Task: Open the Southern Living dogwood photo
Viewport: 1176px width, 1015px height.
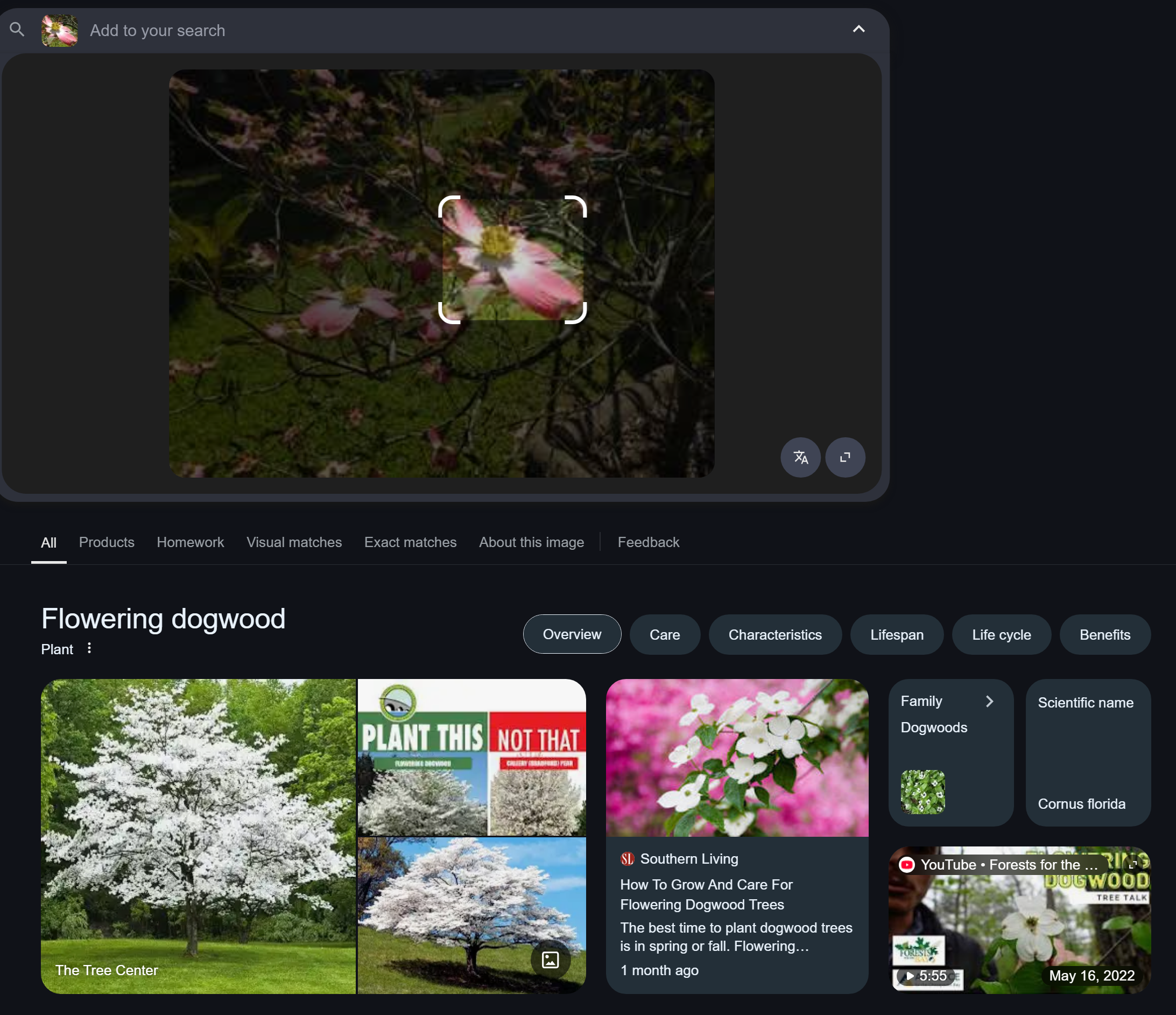Action: [x=737, y=758]
